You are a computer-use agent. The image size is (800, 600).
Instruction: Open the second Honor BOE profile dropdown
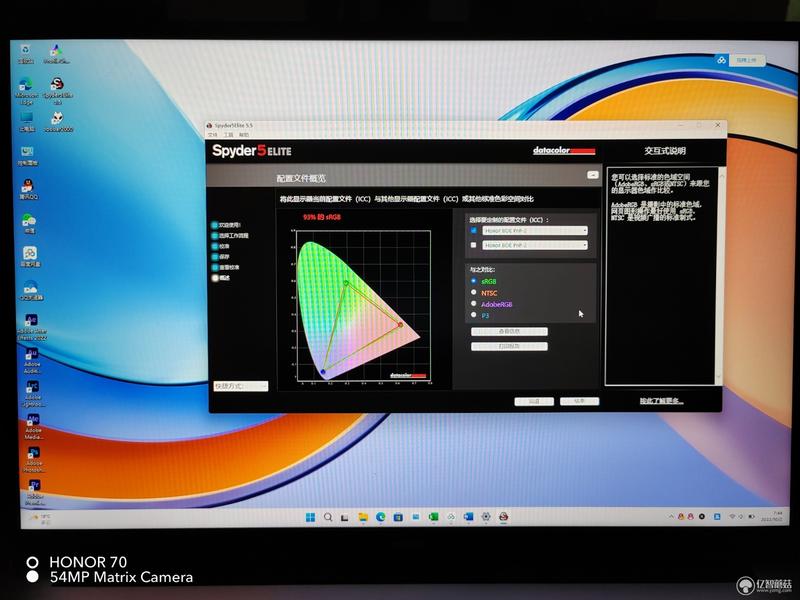point(535,245)
